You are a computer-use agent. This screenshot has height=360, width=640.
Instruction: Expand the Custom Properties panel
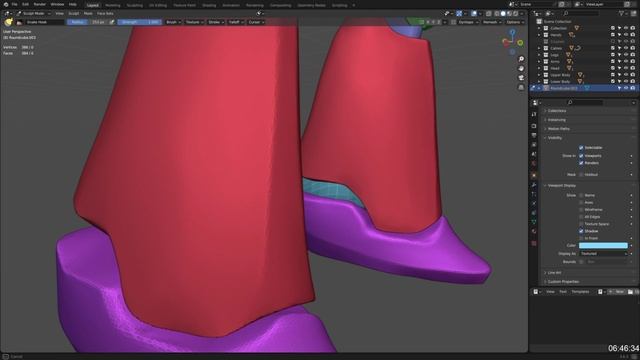click(563, 282)
